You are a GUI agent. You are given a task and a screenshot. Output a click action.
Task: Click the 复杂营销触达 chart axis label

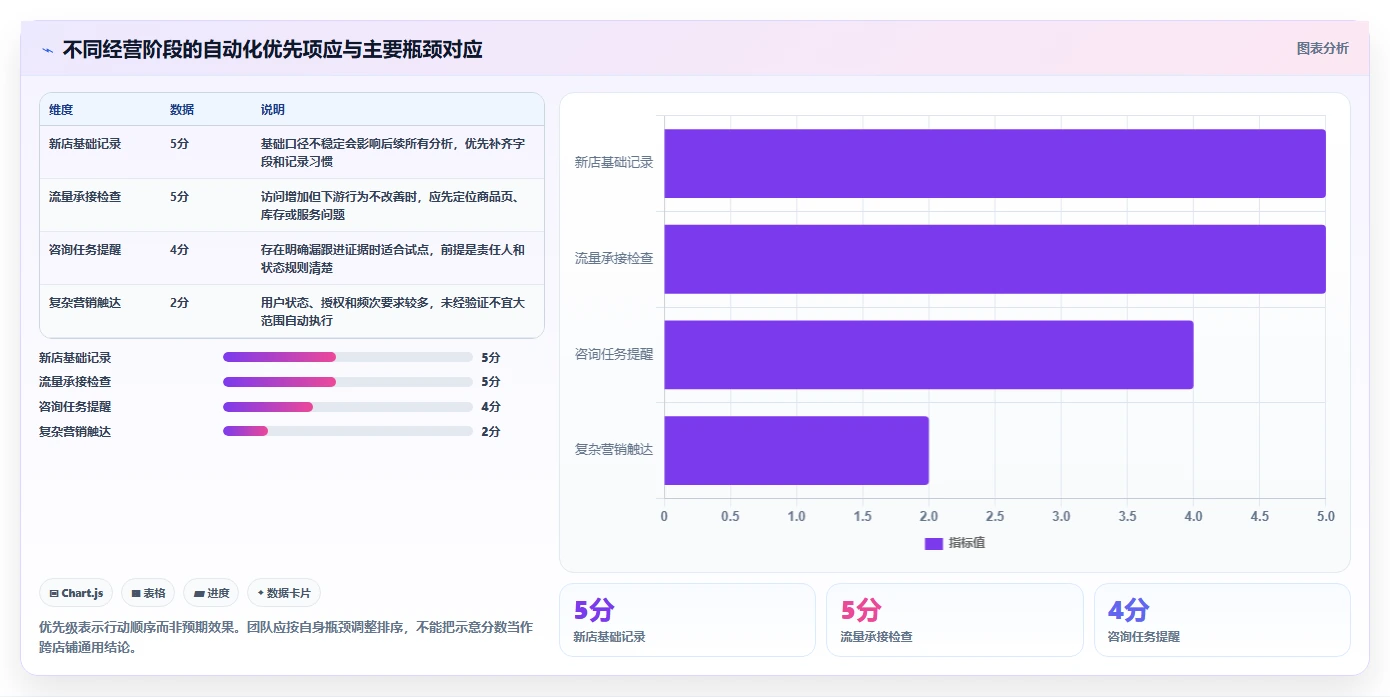tap(614, 450)
